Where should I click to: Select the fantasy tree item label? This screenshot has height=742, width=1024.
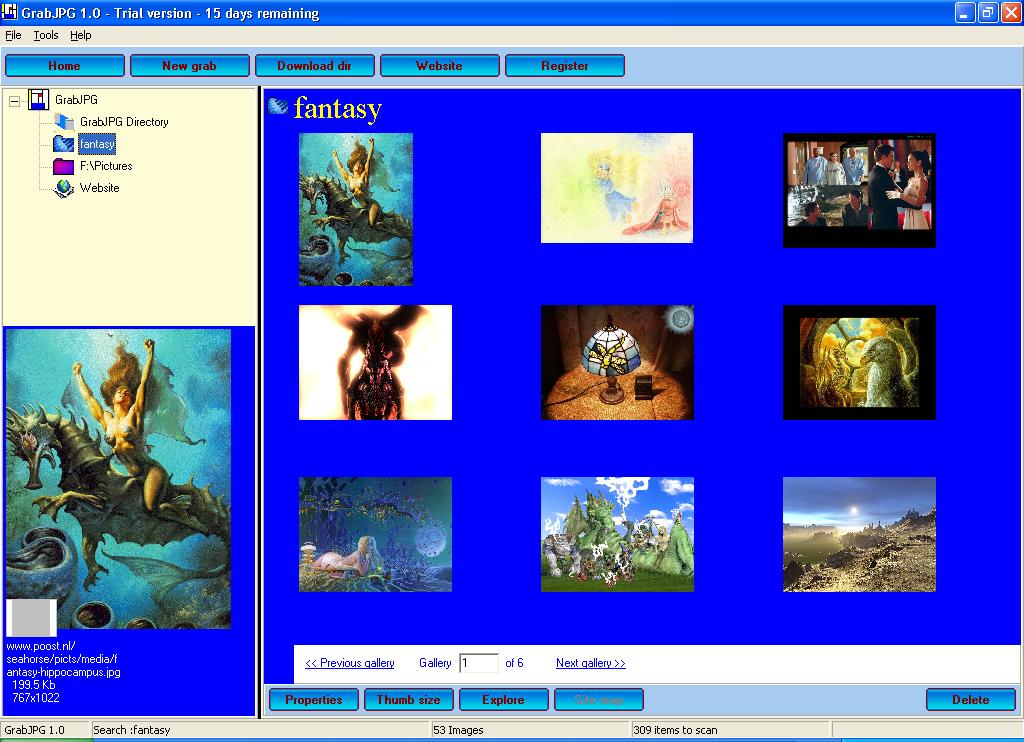pyautogui.click(x=97, y=144)
